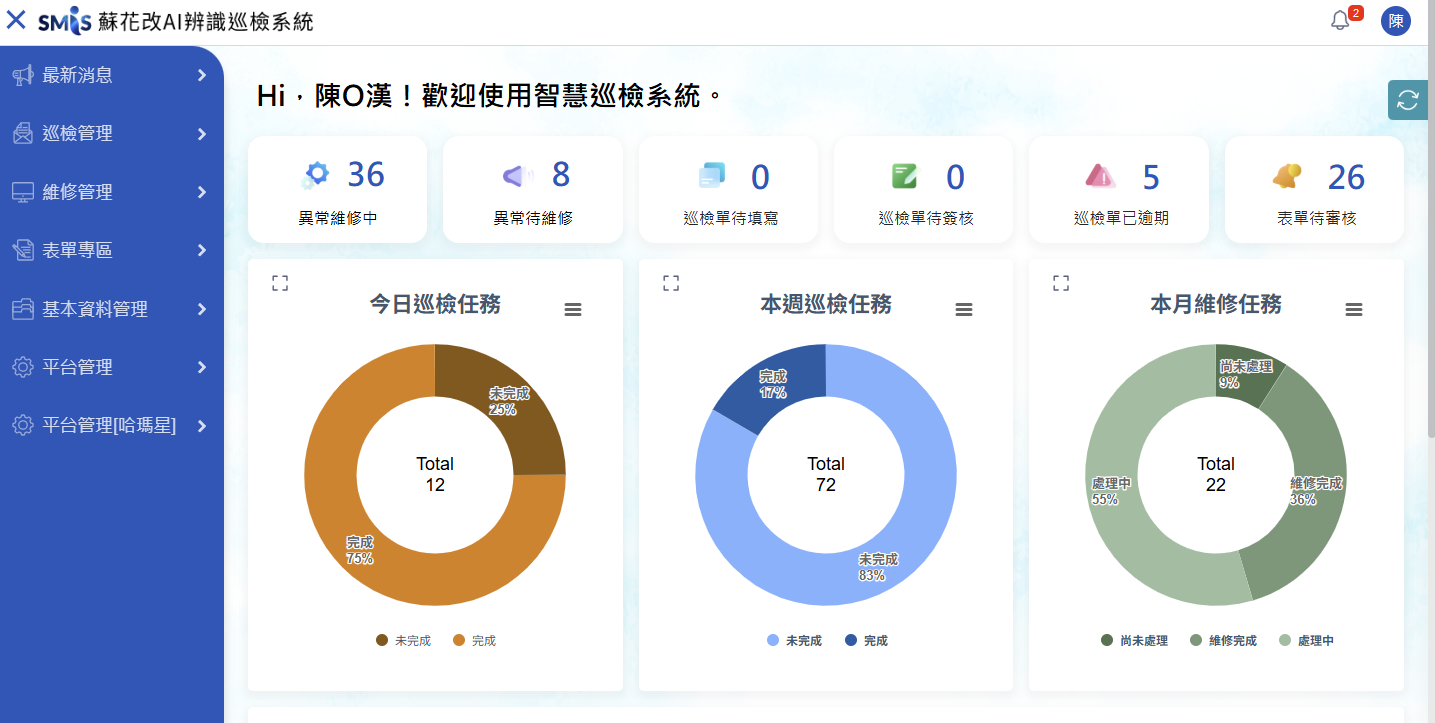The image size is (1435, 723).
Task: Open user avatar 陳 menu
Action: 1396,20
